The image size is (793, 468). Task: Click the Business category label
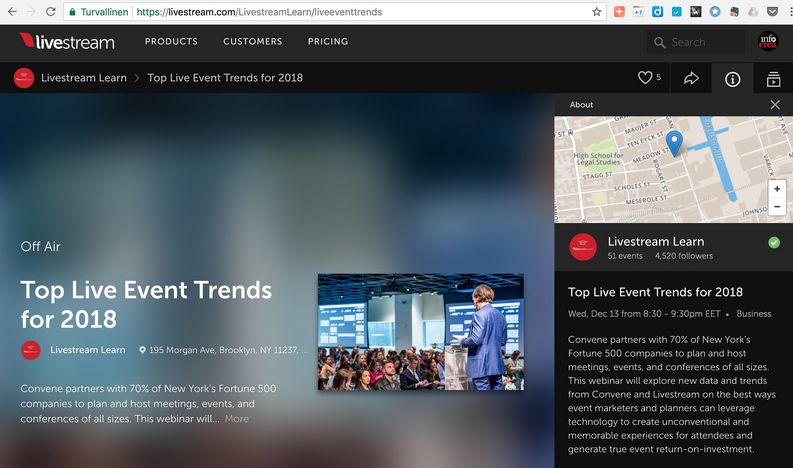754,314
